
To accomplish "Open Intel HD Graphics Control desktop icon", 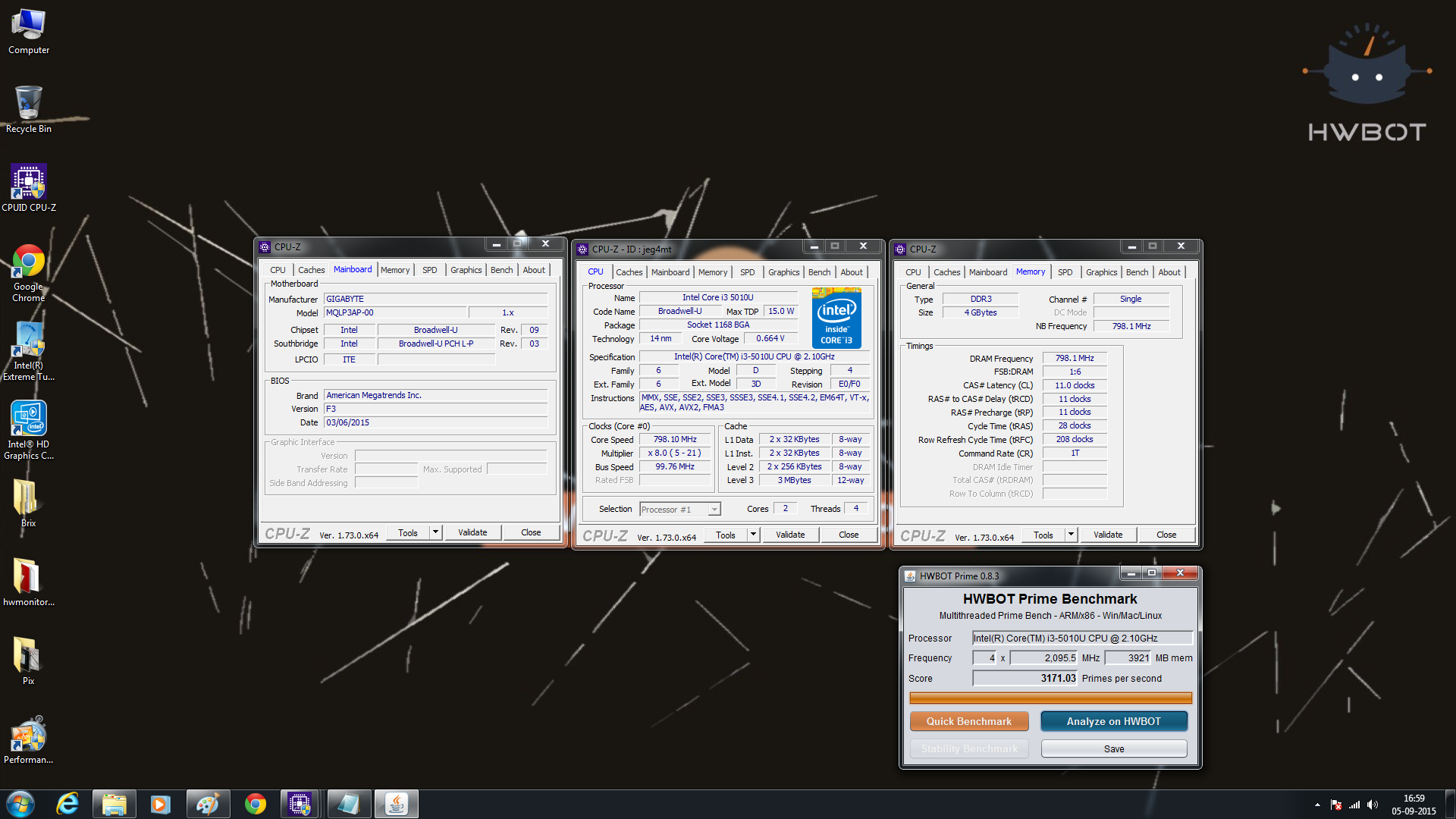I will tap(29, 430).
